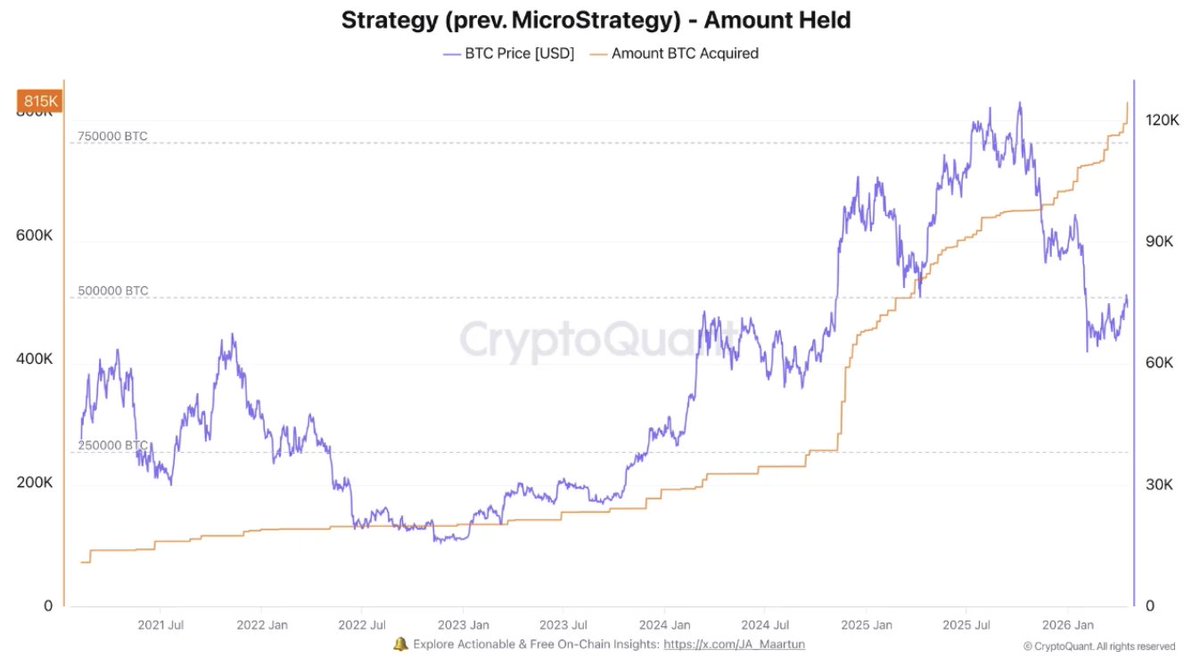Viewport: 1200px width, 667px height.
Task: Select the 250000 BTC reference line label
Action: point(112,445)
